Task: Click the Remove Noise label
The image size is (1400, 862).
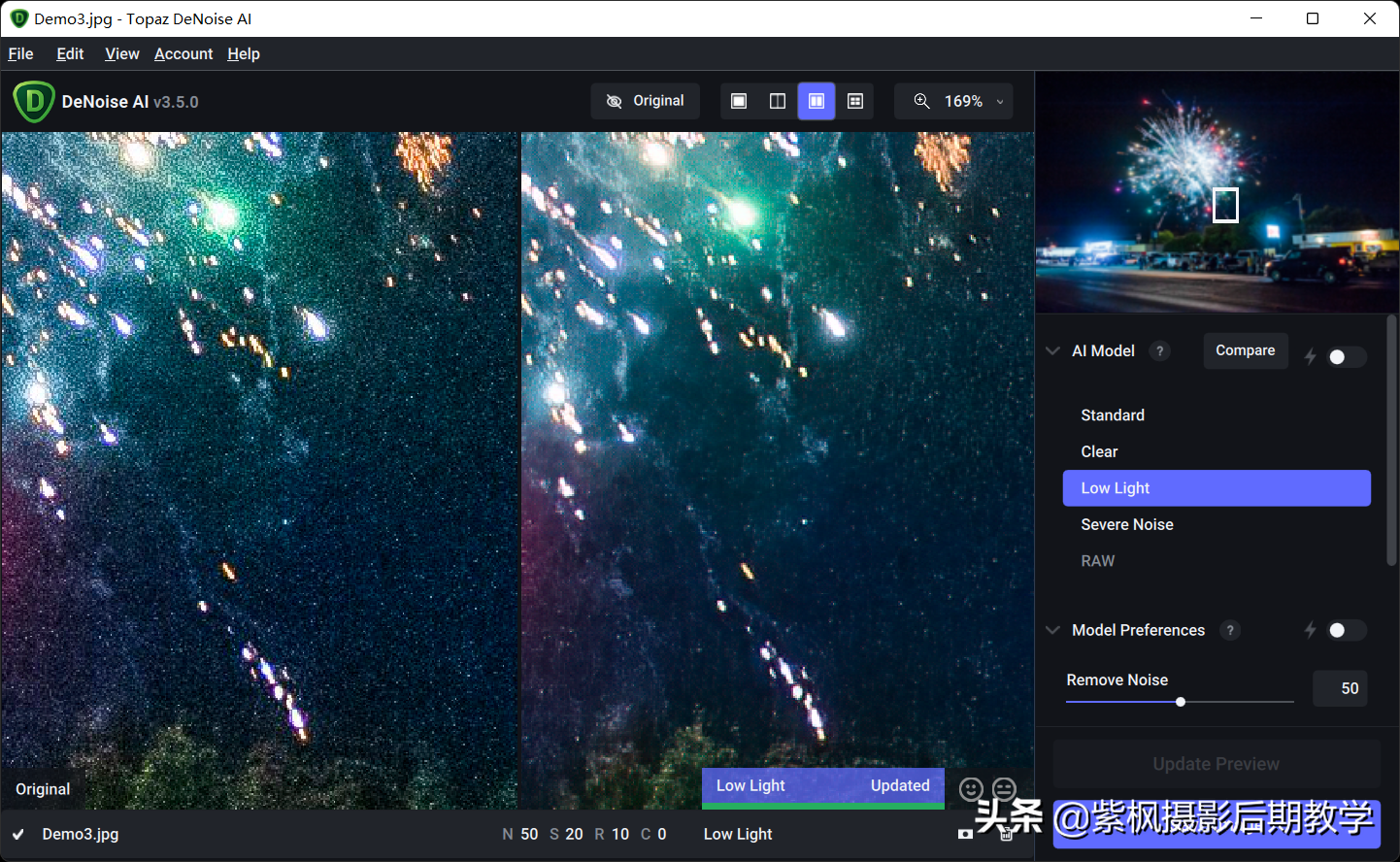Action: coord(1117,680)
